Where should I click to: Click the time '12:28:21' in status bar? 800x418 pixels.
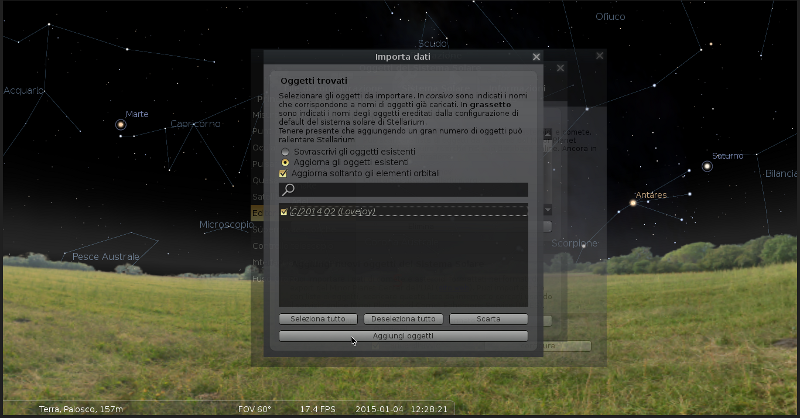point(429,409)
